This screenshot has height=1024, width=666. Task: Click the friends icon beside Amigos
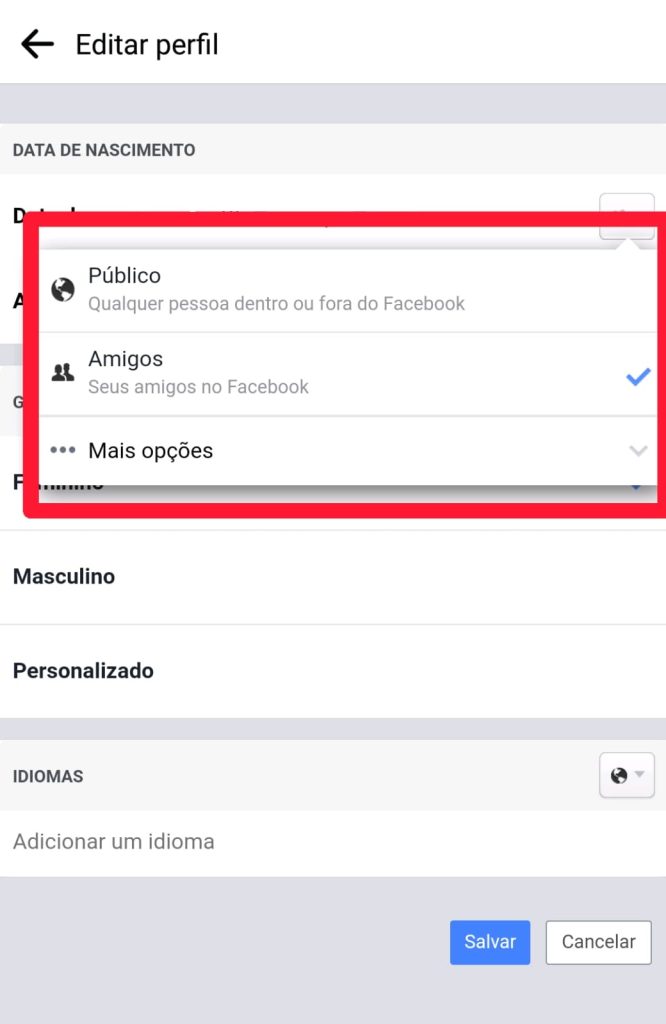pyautogui.click(x=63, y=372)
